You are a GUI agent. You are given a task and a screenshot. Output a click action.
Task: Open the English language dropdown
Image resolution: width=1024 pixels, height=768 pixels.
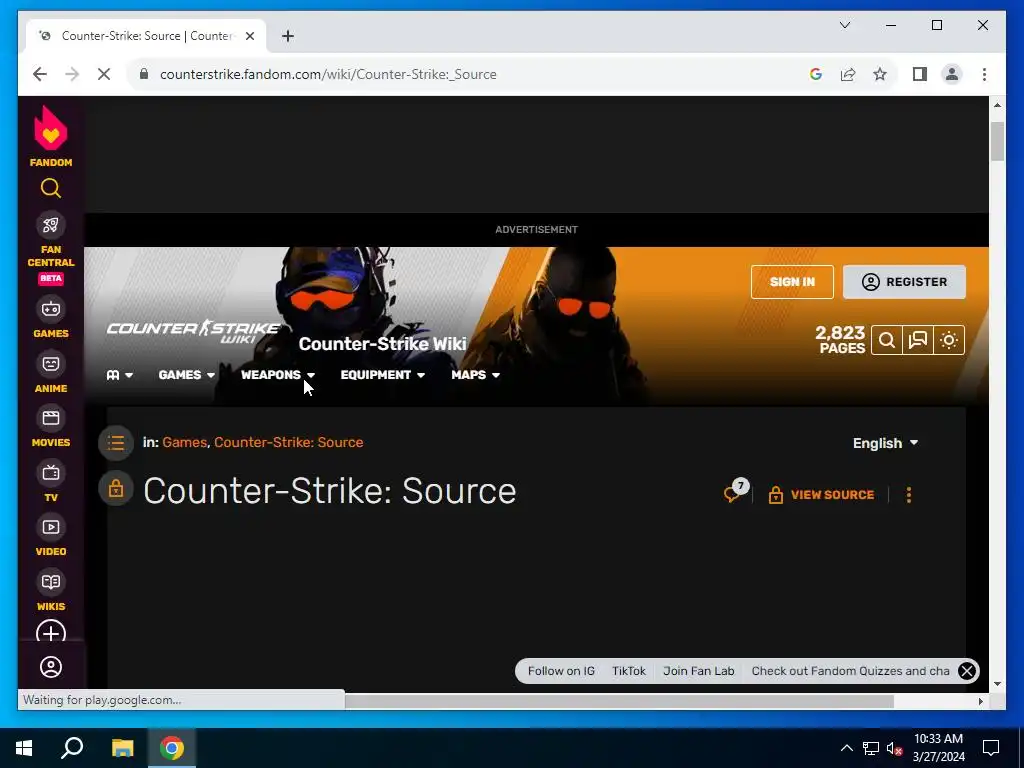click(886, 443)
